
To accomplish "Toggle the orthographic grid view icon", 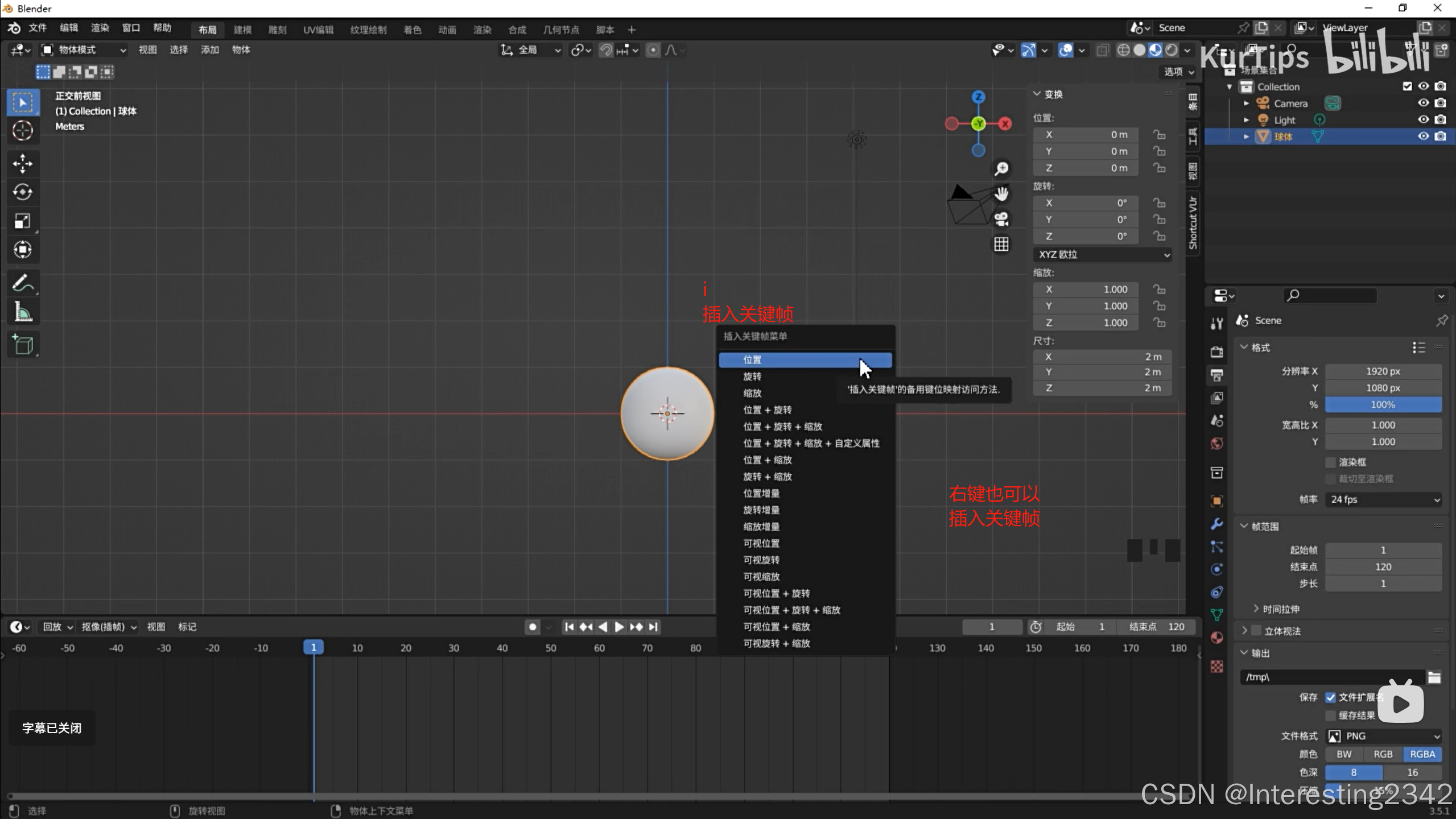I will pos(1001,245).
